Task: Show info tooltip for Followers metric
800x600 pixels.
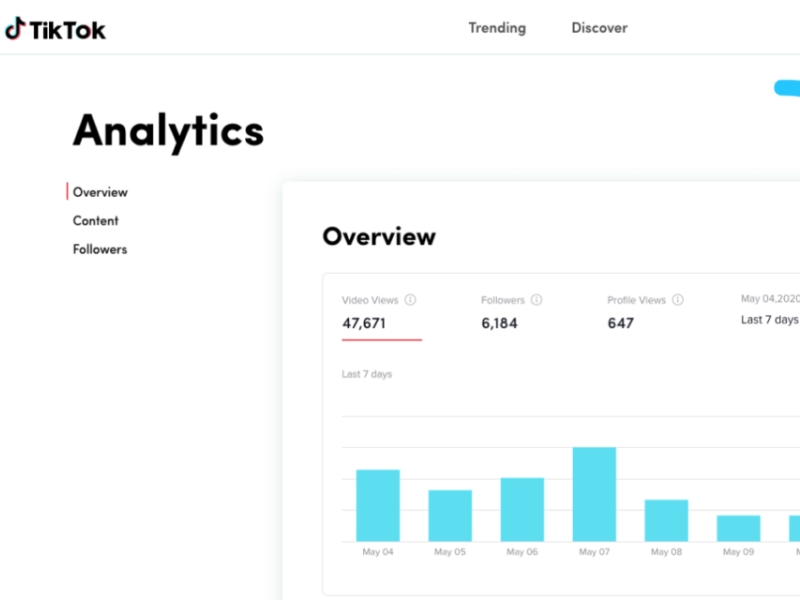Action: click(x=536, y=299)
